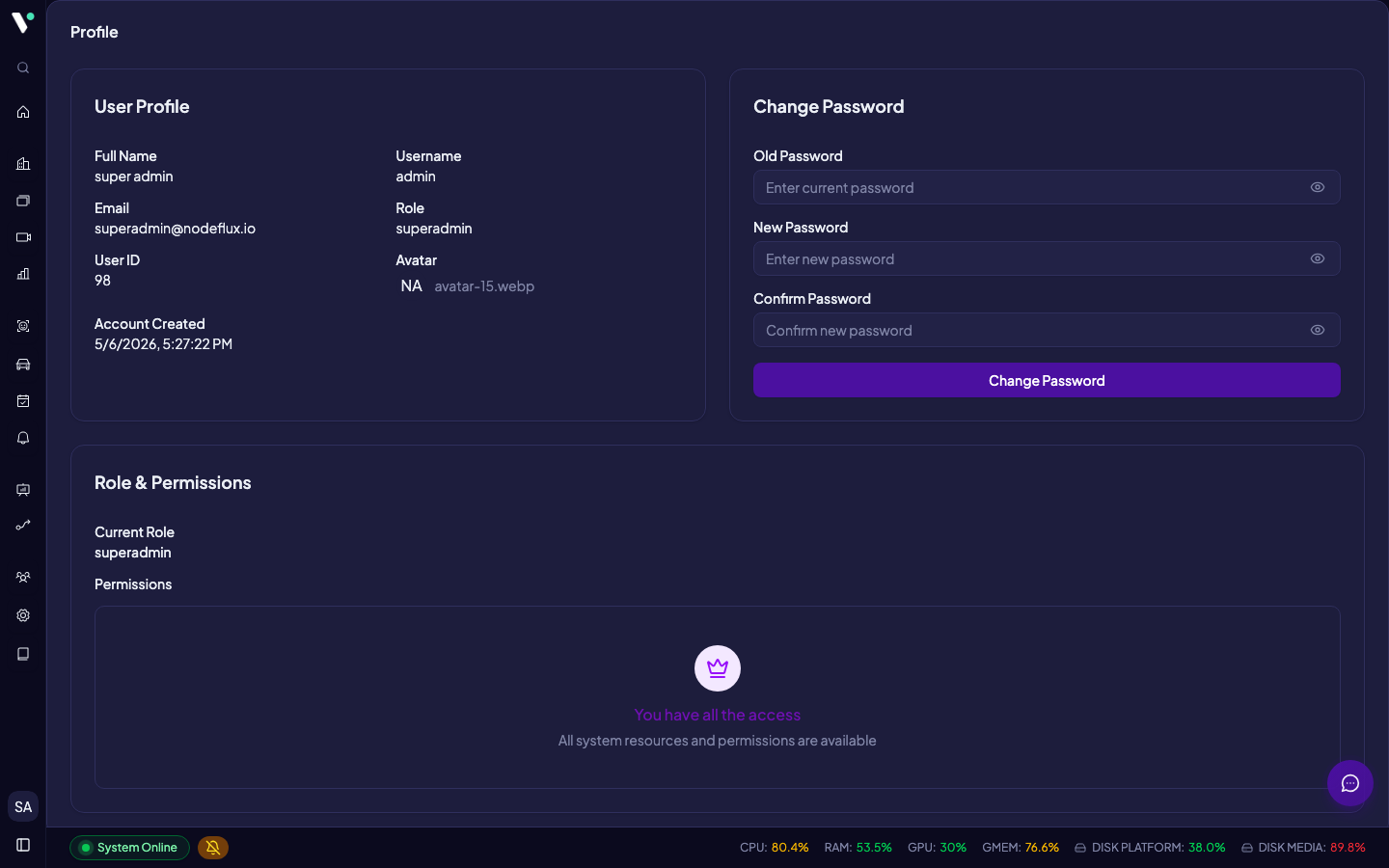Click the 'superadmin' value under Current Role
Screen dimensions: 1389x868
point(133,553)
